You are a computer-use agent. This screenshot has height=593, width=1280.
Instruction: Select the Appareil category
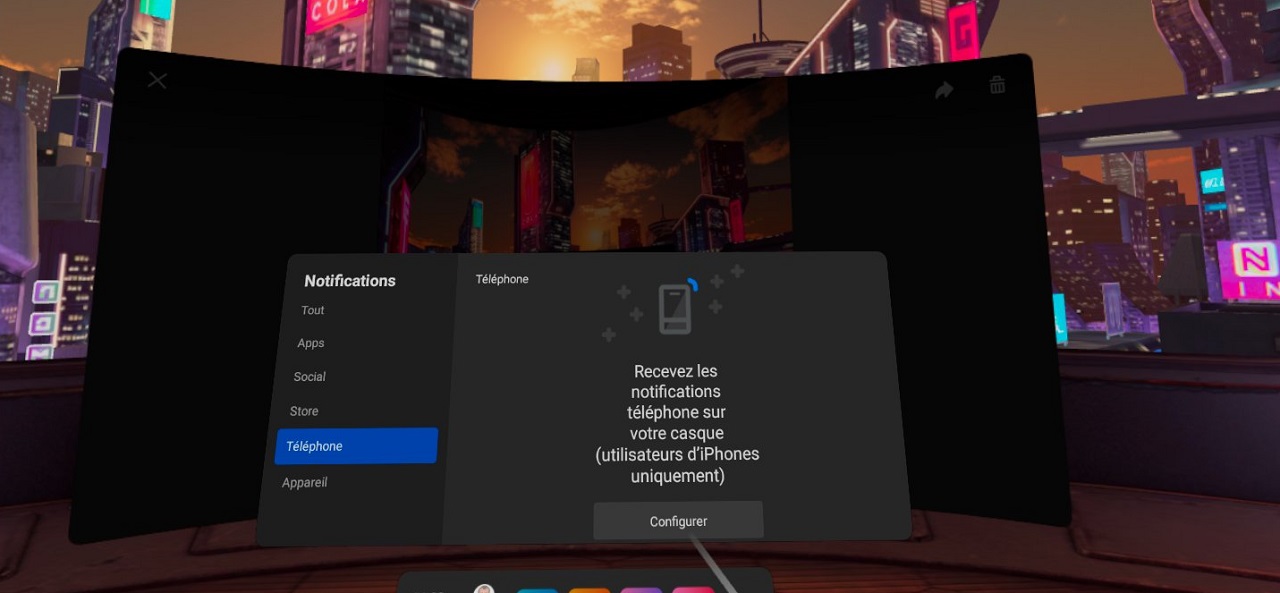click(304, 482)
